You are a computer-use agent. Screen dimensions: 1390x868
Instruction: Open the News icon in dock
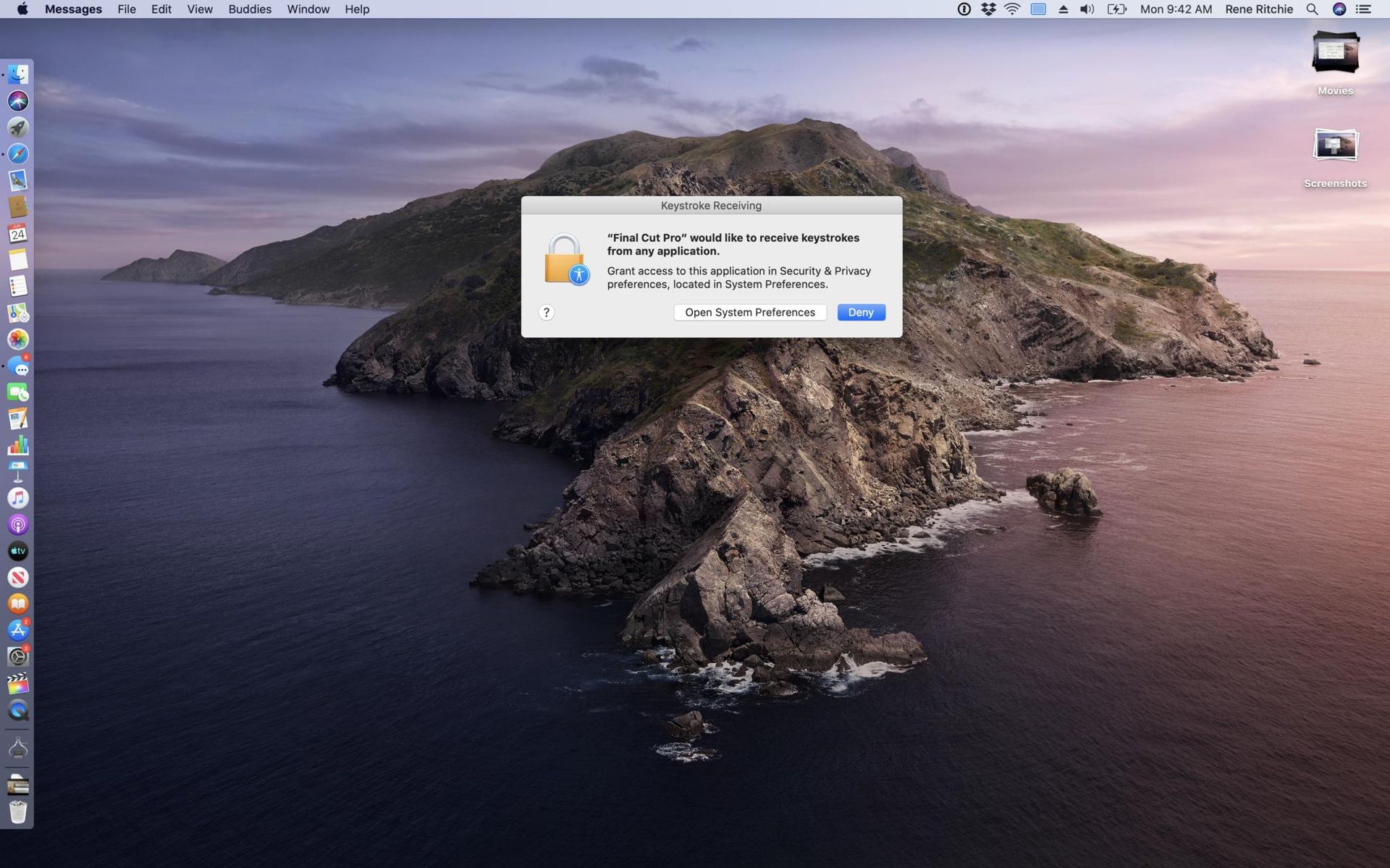18,577
